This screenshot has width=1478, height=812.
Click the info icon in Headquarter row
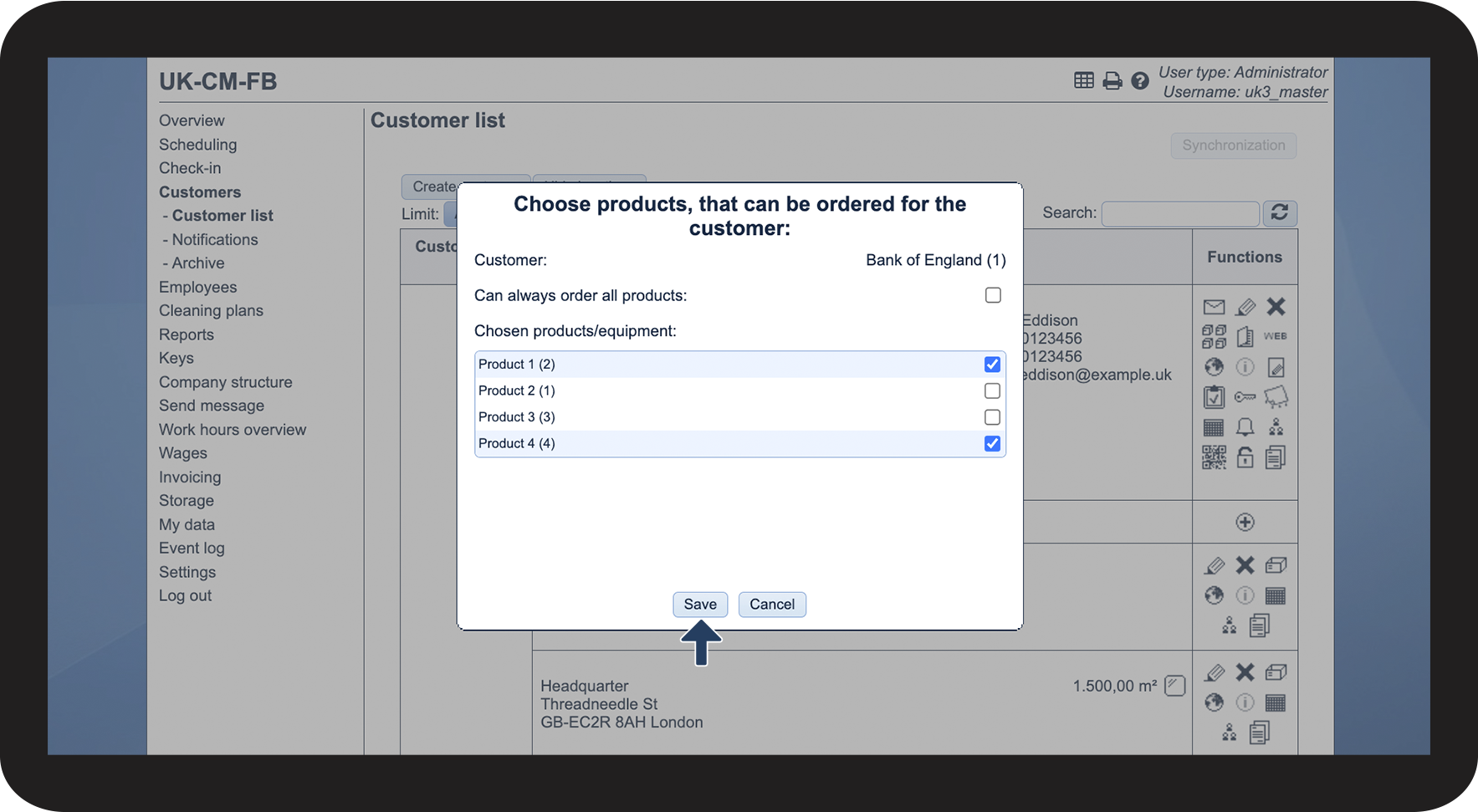(1245, 702)
